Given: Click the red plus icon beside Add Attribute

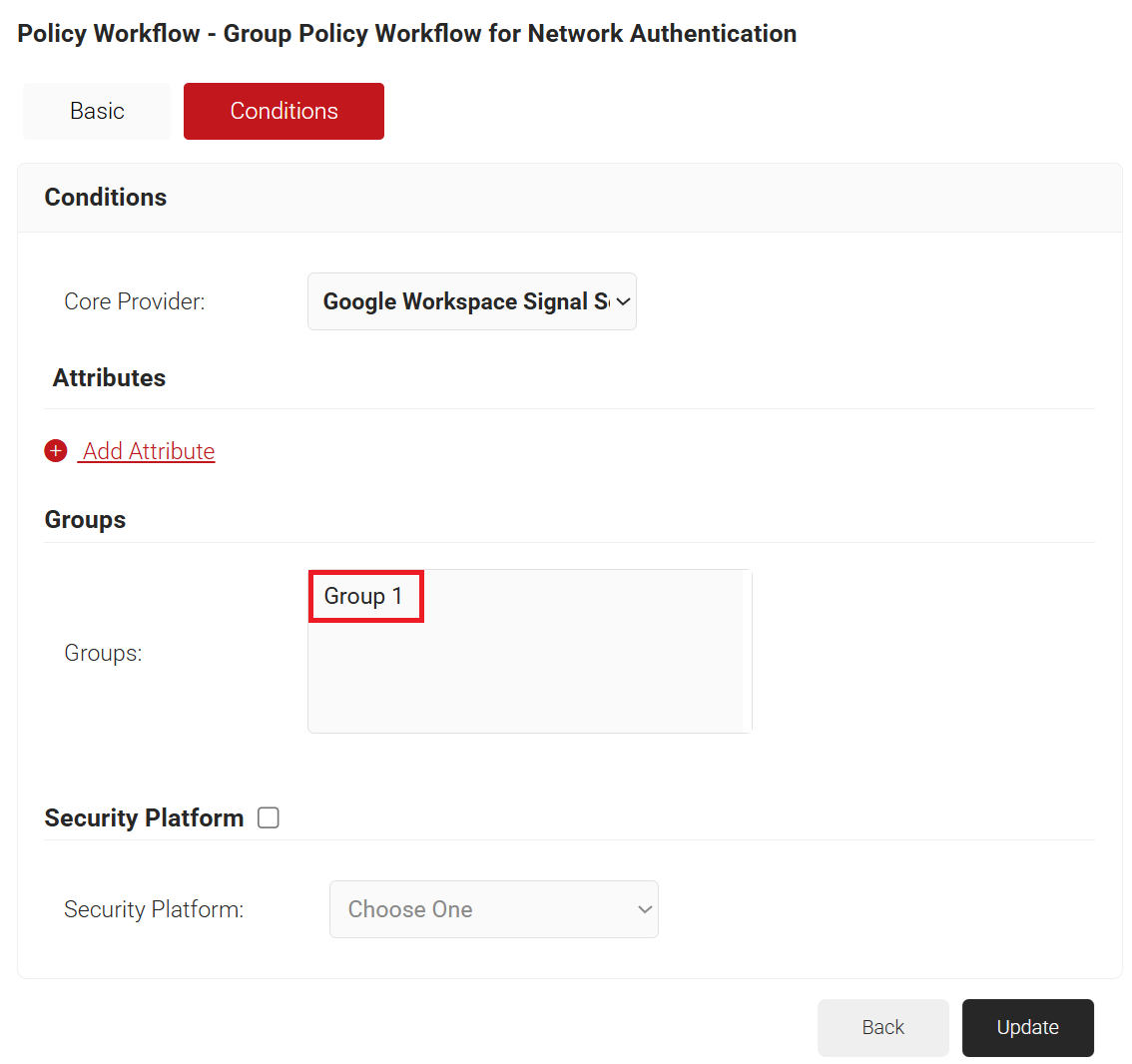Looking at the screenshot, I should (56, 451).
